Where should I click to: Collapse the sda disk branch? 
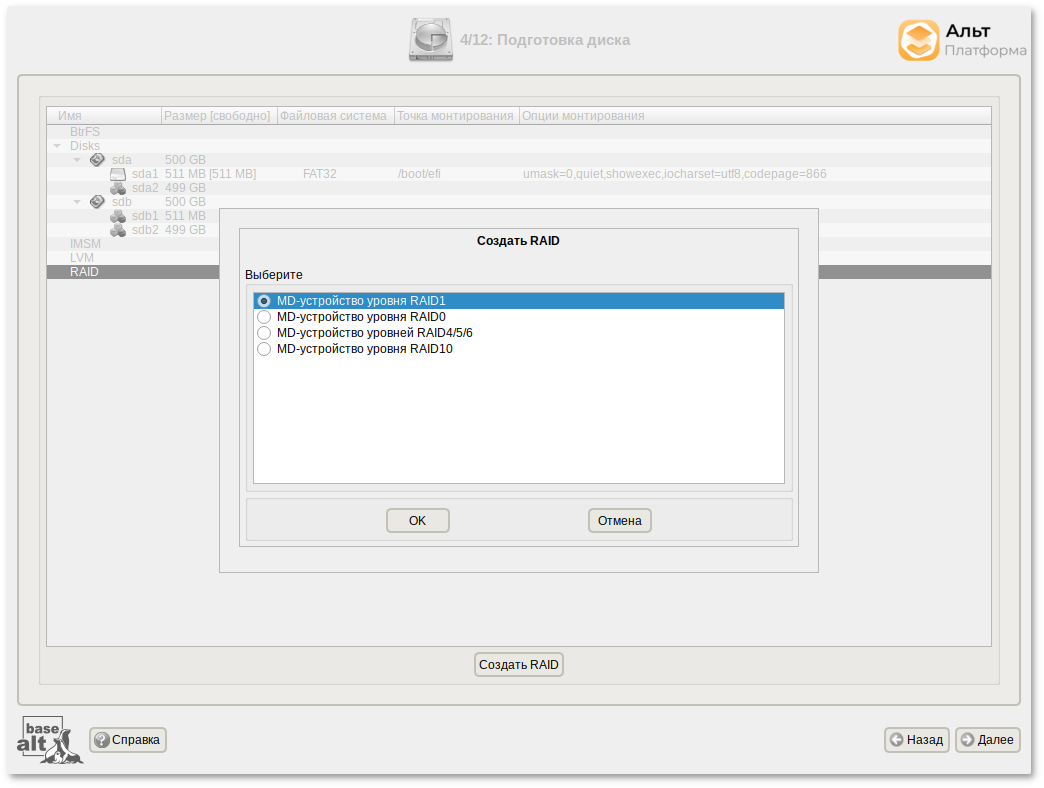(x=77, y=160)
